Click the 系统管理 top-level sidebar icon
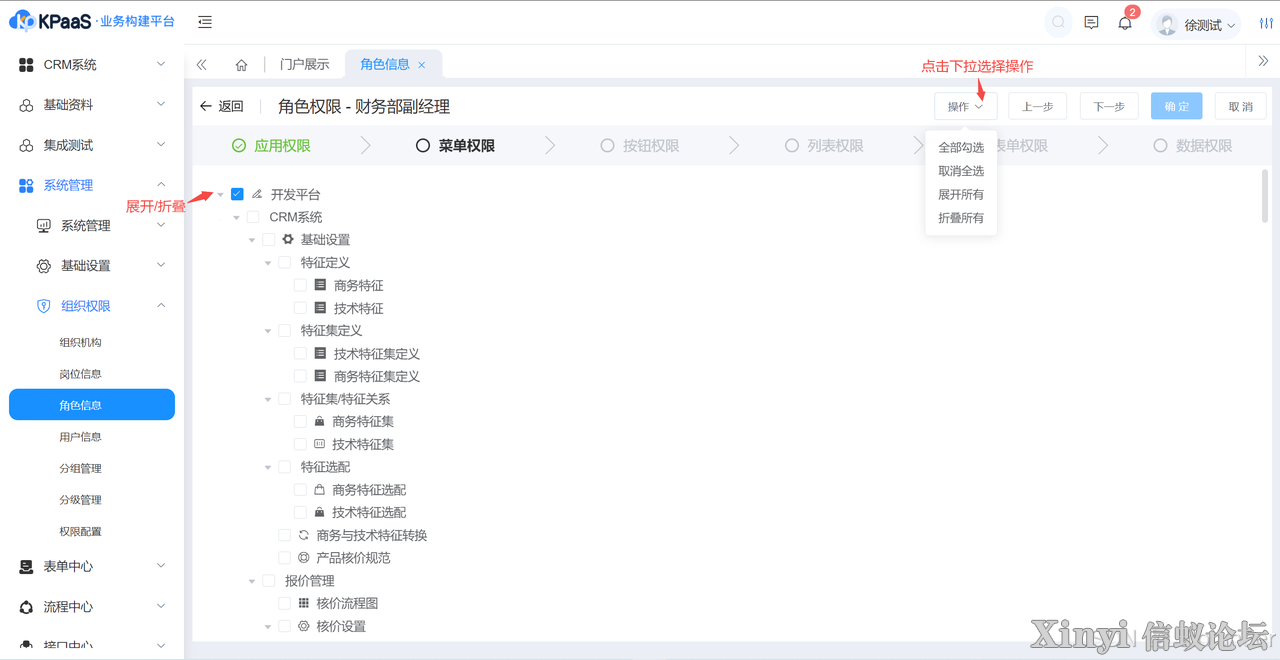 (27, 186)
